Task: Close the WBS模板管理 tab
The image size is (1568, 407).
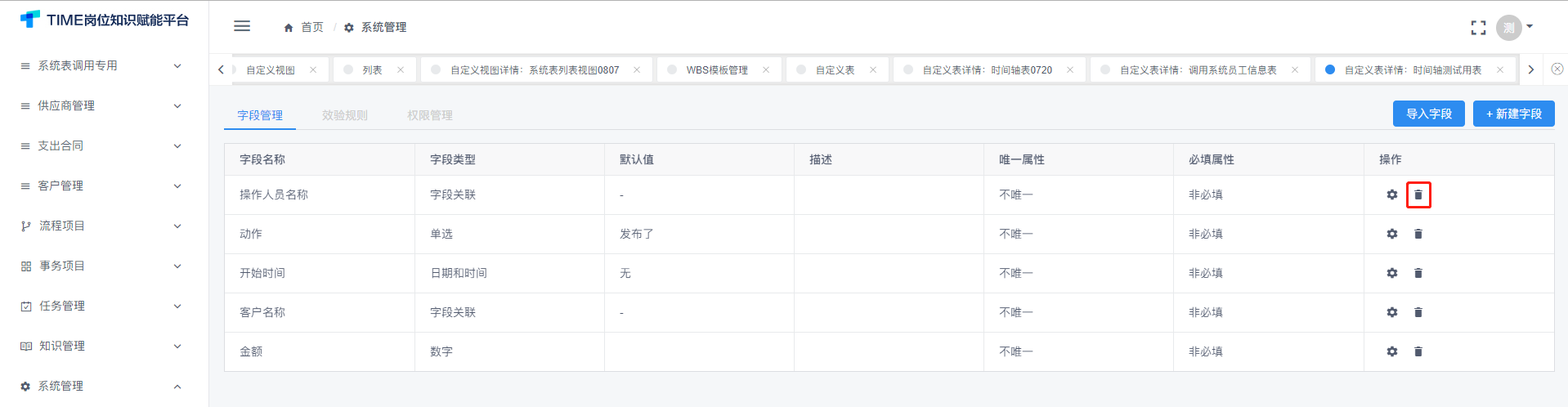Action: click(x=766, y=69)
